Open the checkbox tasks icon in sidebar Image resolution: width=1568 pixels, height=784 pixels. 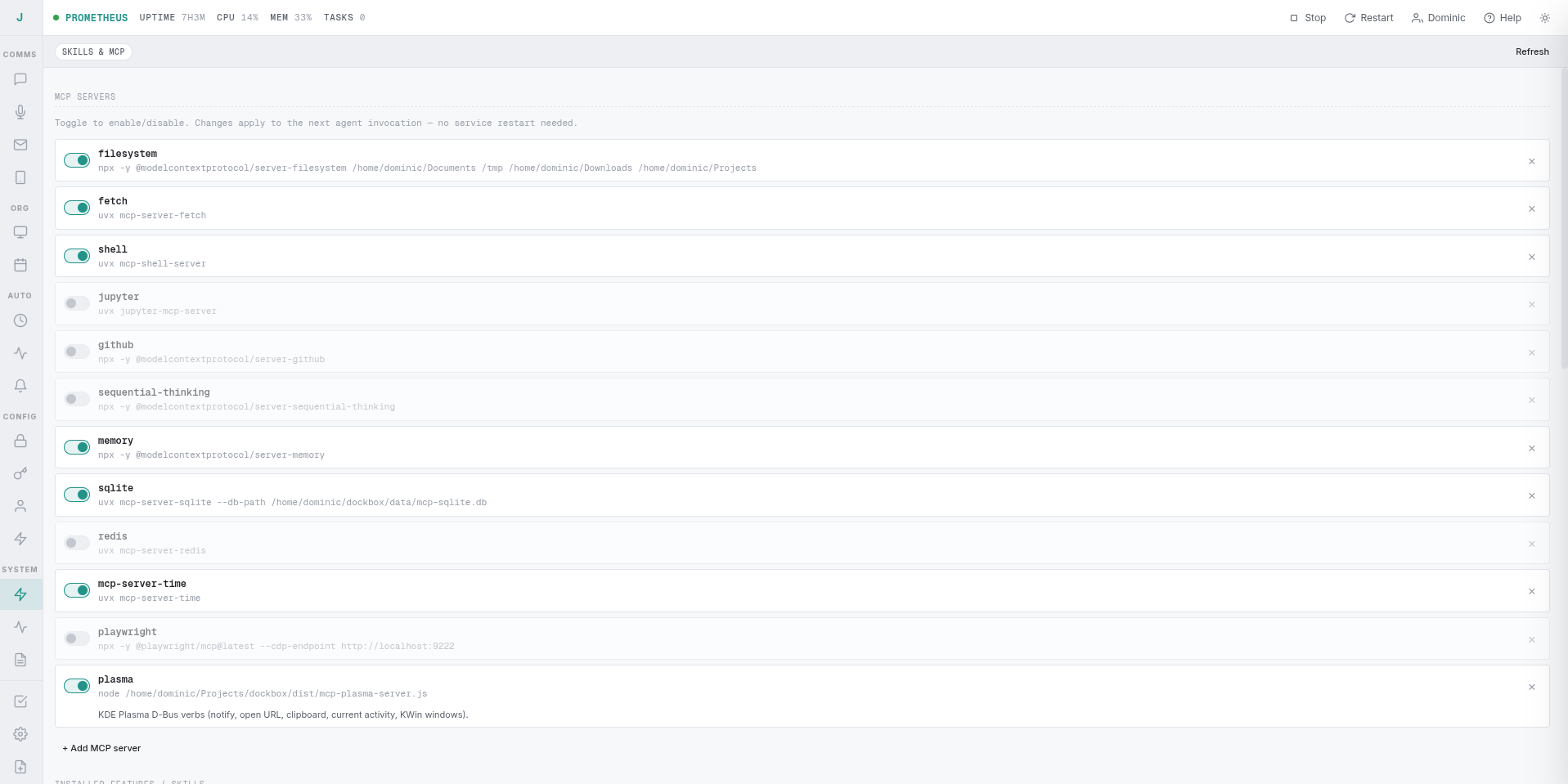[x=20, y=701]
